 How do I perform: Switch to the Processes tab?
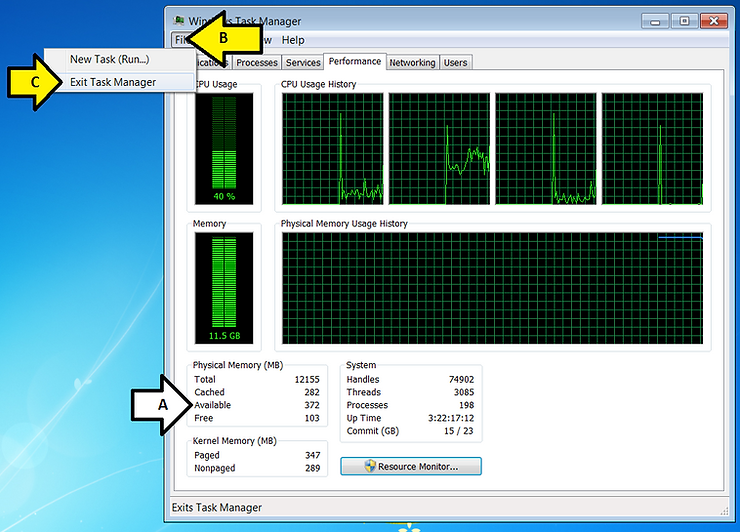pyautogui.click(x=257, y=63)
